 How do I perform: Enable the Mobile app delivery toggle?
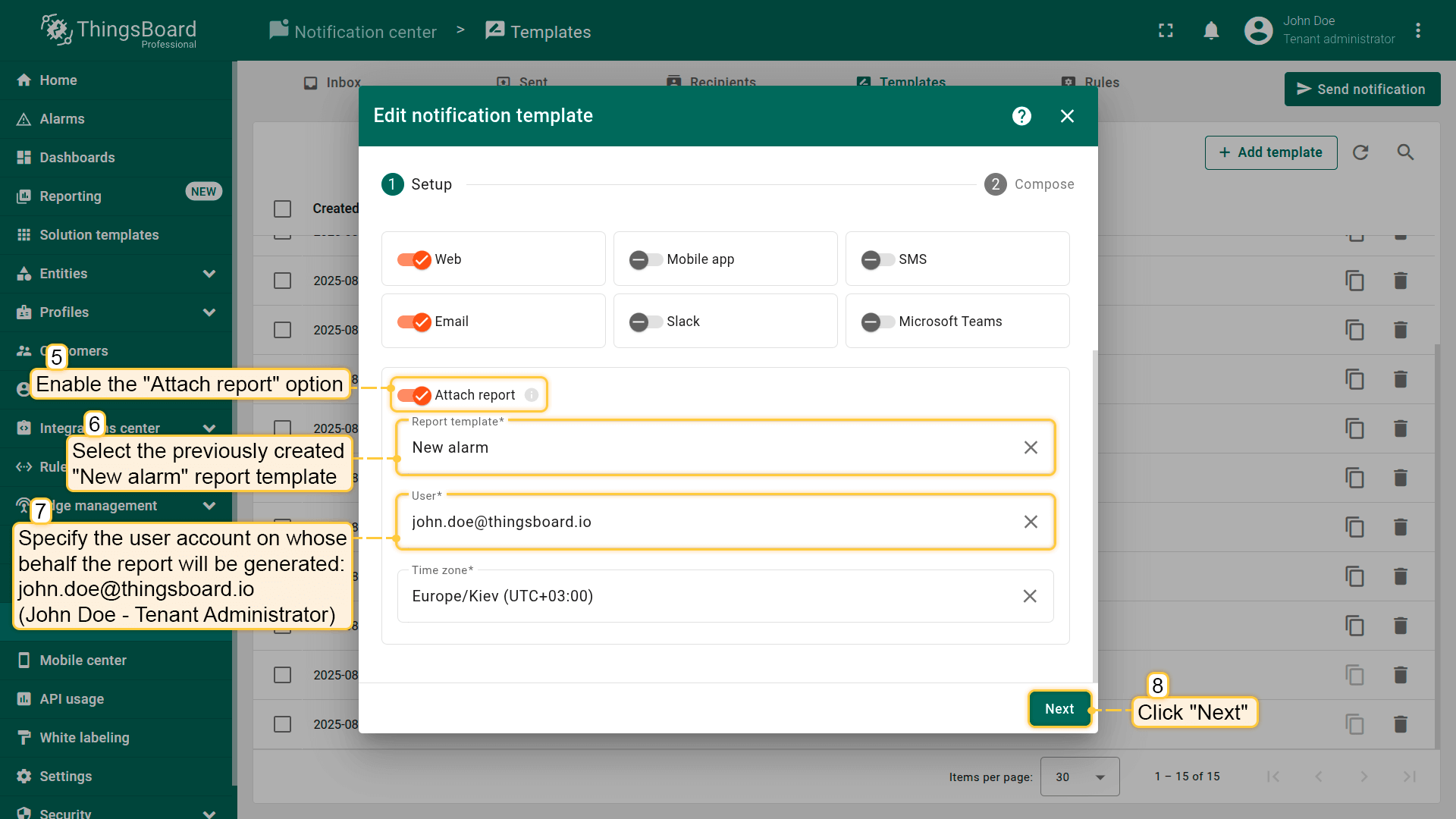(646, 259)
